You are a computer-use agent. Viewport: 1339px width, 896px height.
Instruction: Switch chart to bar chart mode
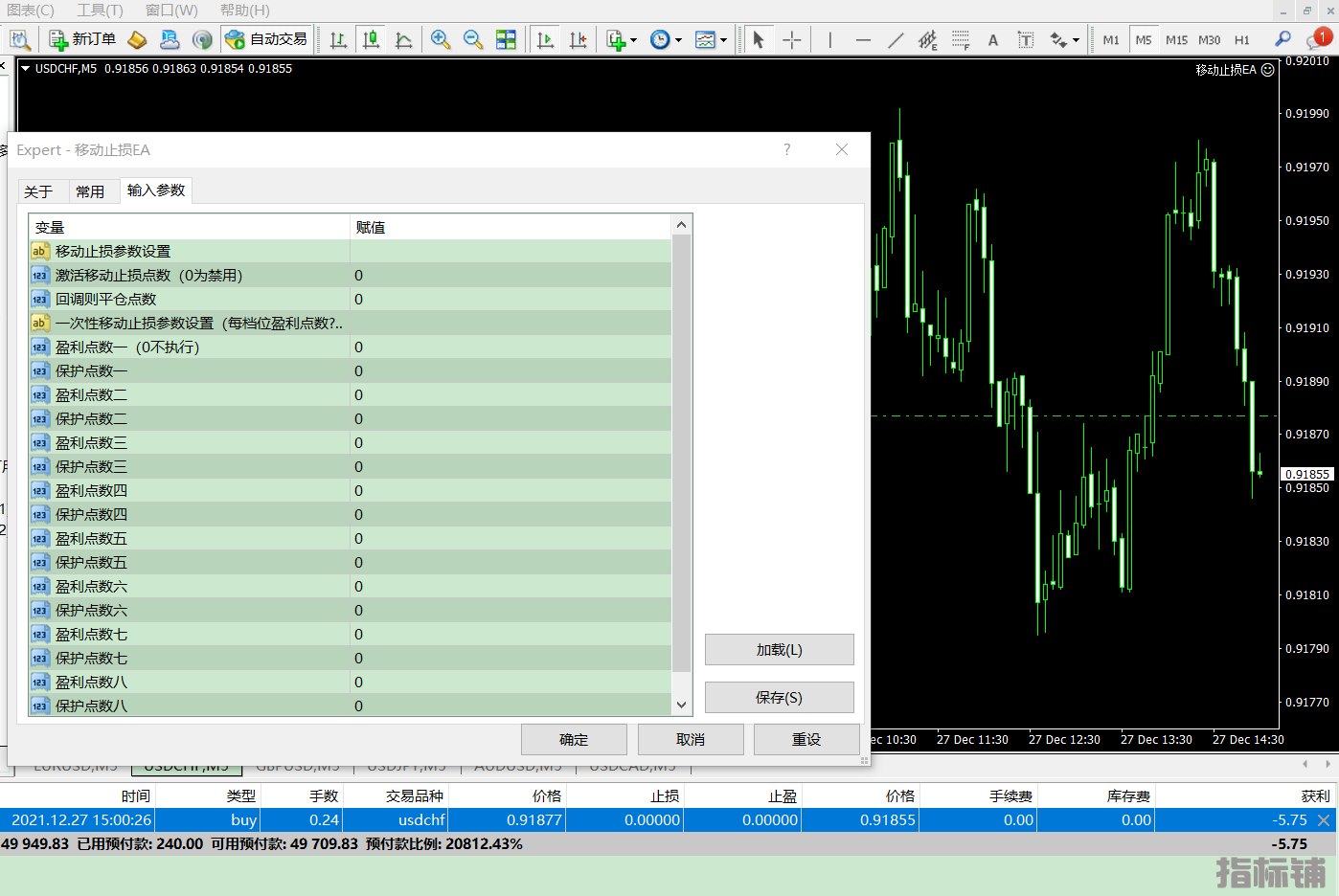tap(338, 39)
